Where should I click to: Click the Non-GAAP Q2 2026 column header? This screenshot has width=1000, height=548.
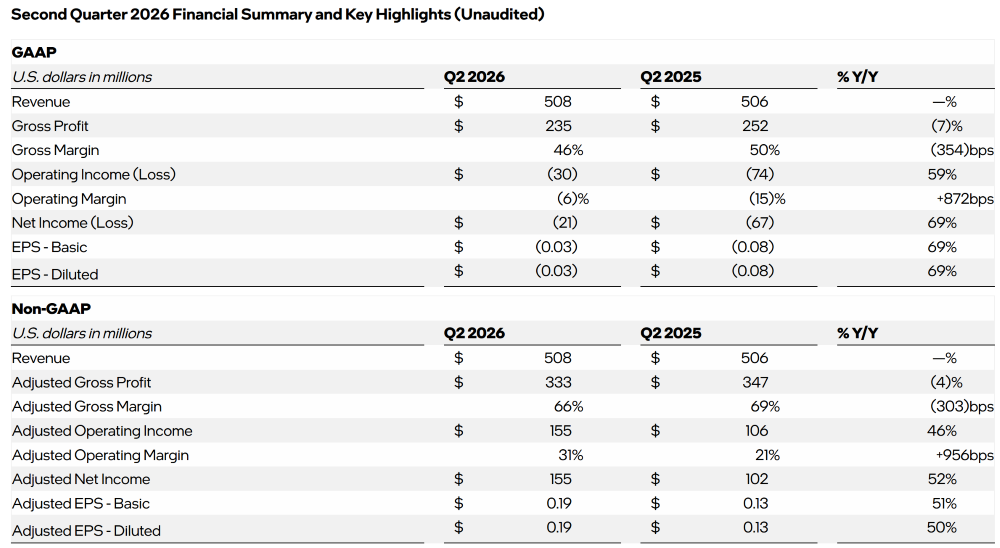click(474, 333)
